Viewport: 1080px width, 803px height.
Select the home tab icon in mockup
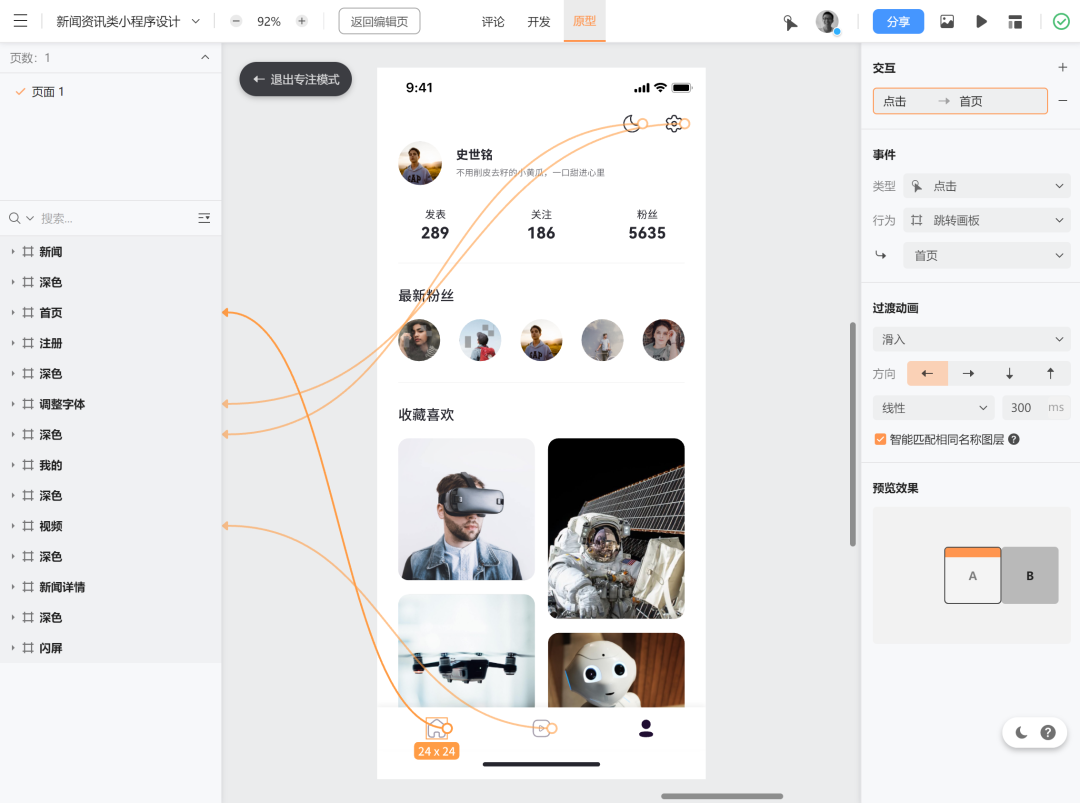point(437,728)
